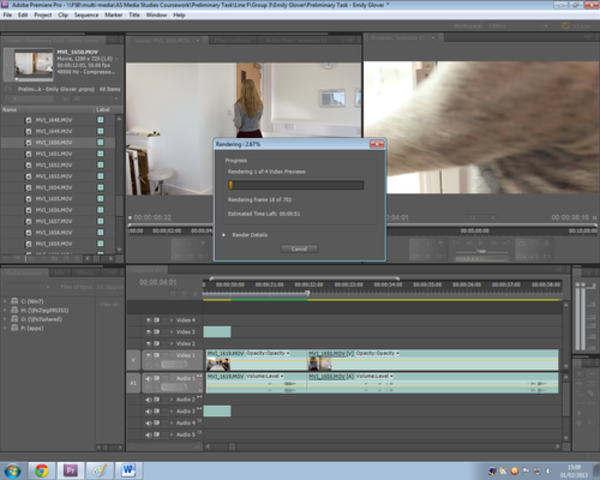Step forward one frame in Program monitor
The width and height of the screenshot is (600, 480).
click(x=494, y=243)
